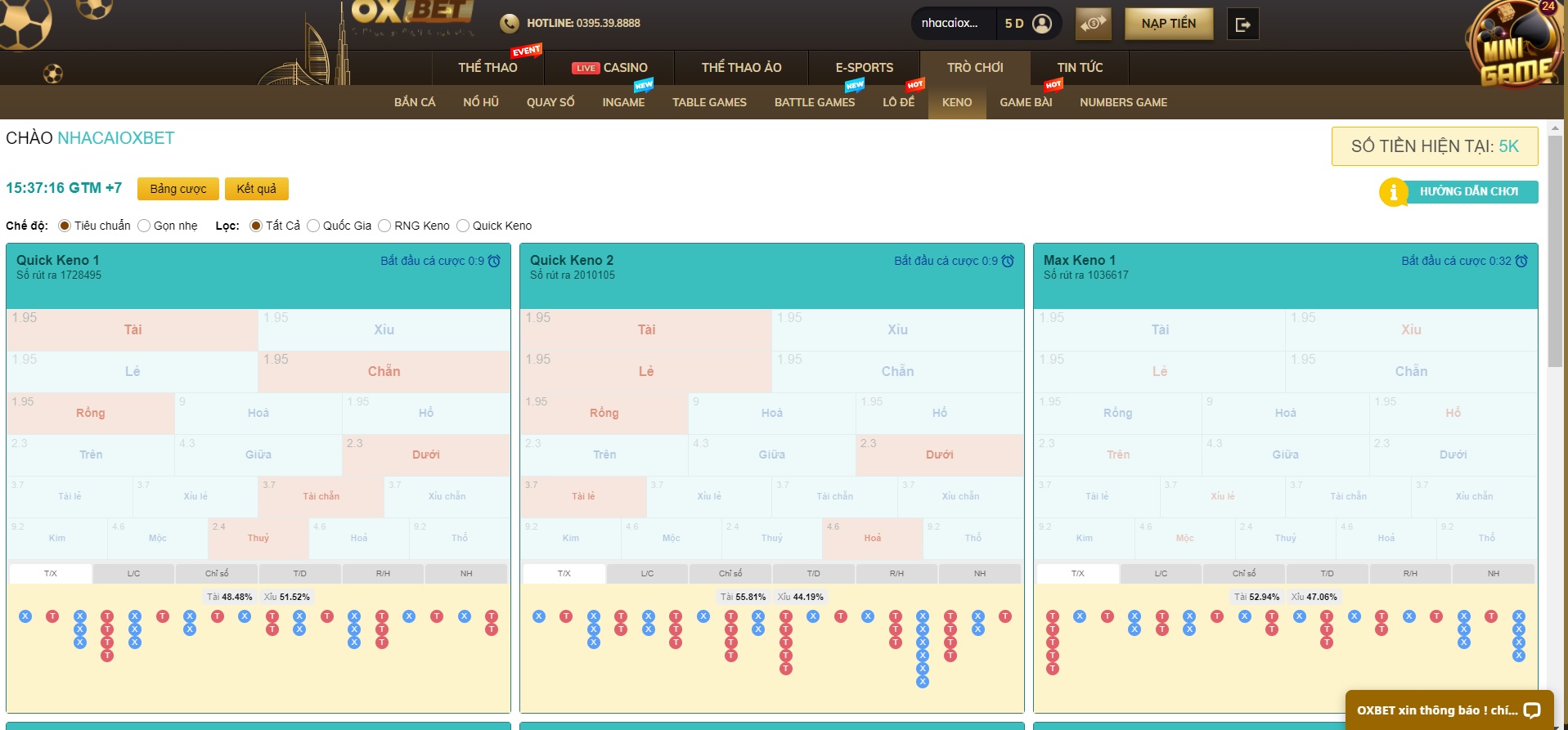Click the user profile avatar icon
The width and height of the screenshot is (1568, 730).
click(1042, 24)
